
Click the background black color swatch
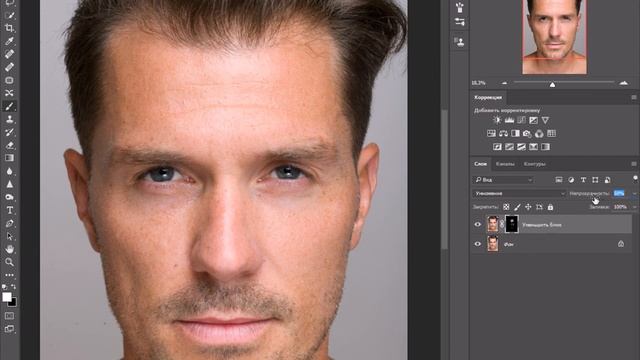click(13, 303)
